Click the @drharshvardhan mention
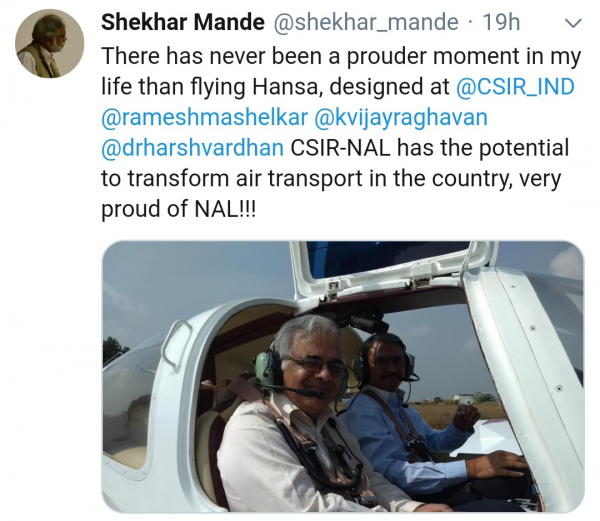Screen dimensions: 600x521 [x=193, y=148]
